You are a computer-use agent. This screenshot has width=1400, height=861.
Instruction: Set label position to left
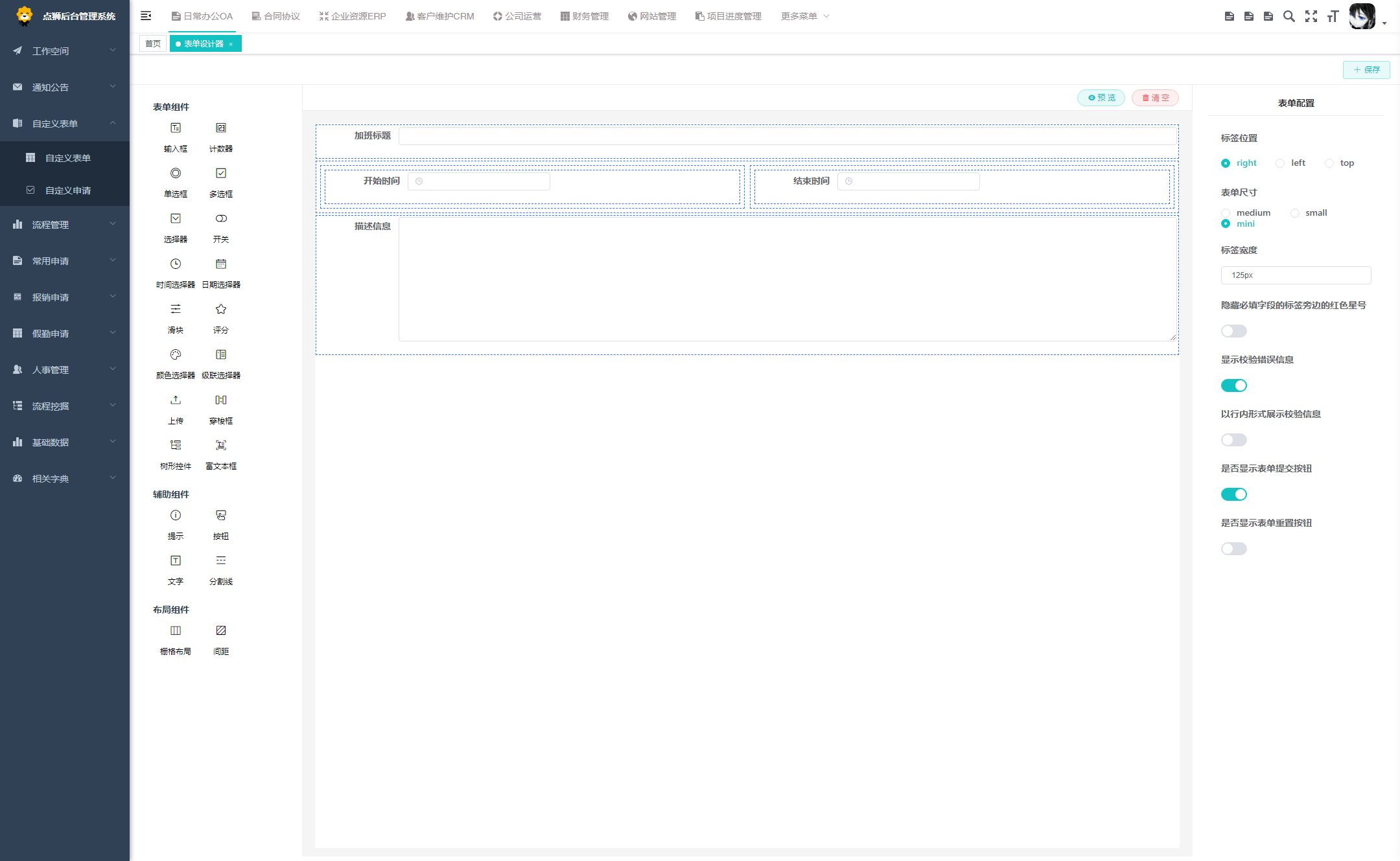click(1280, 163)
